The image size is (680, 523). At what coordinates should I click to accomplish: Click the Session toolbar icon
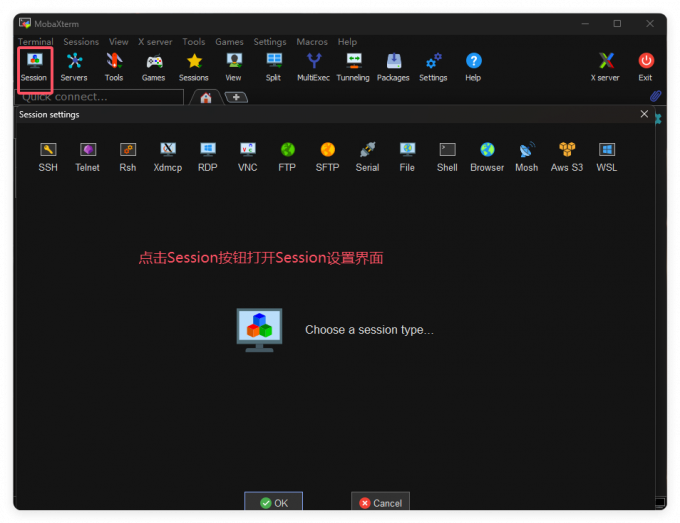pos(34,68)
